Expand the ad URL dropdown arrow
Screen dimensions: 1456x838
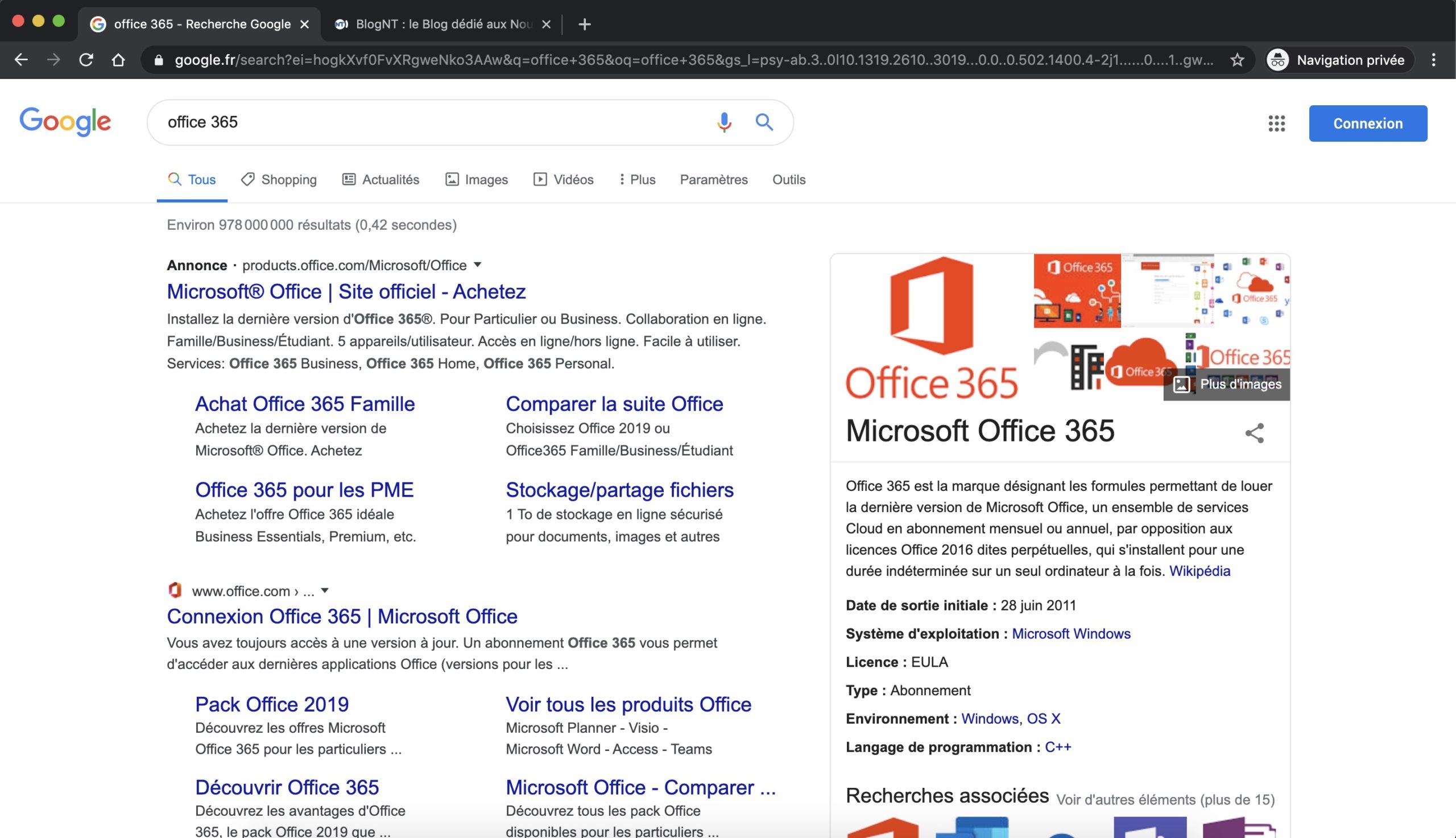coord(478,265)
